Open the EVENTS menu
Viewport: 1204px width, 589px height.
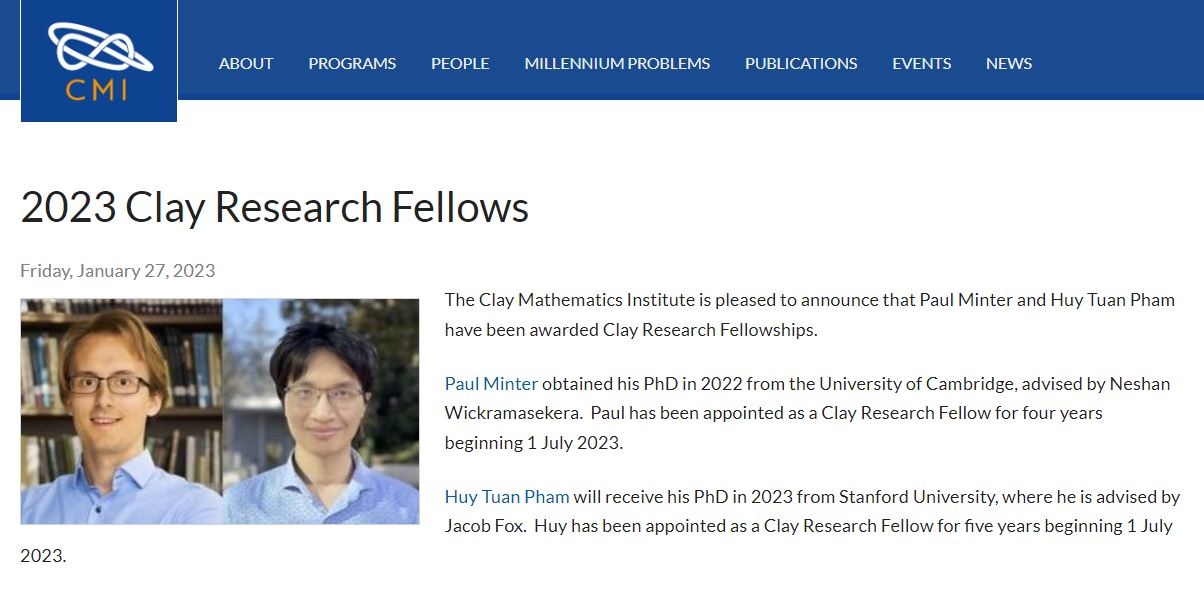tap(921, 63)
